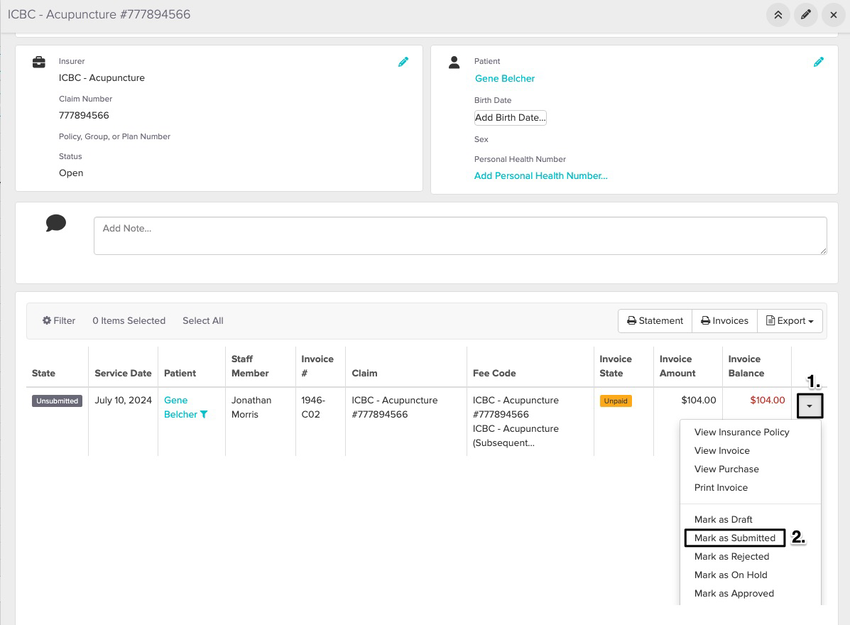This screenshot has height=625, width=850.
Task: Collapse panel with double chevron up icon
Action: click(x=778, y=15)
